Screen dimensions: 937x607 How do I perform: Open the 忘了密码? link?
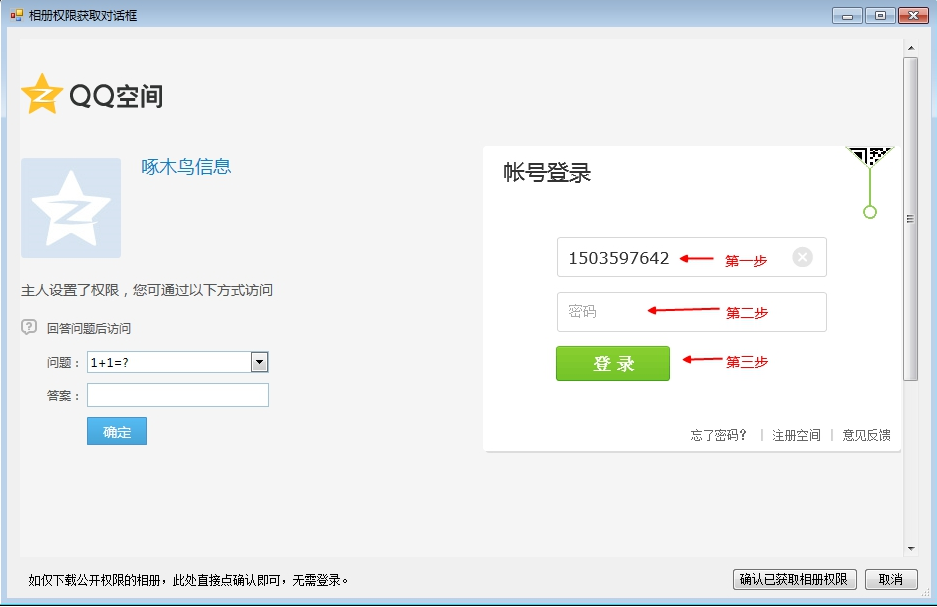tap(719, 435)
